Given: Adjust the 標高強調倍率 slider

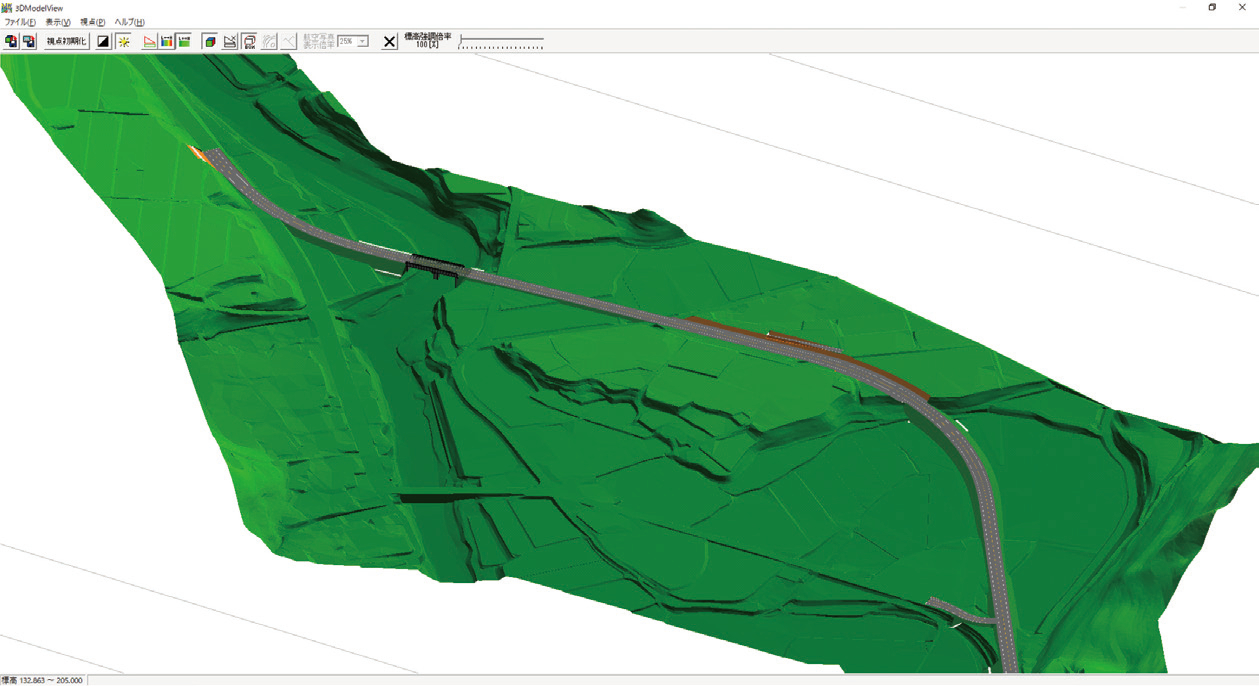Looking at the screenshot, I should click(x=501, y=43).
